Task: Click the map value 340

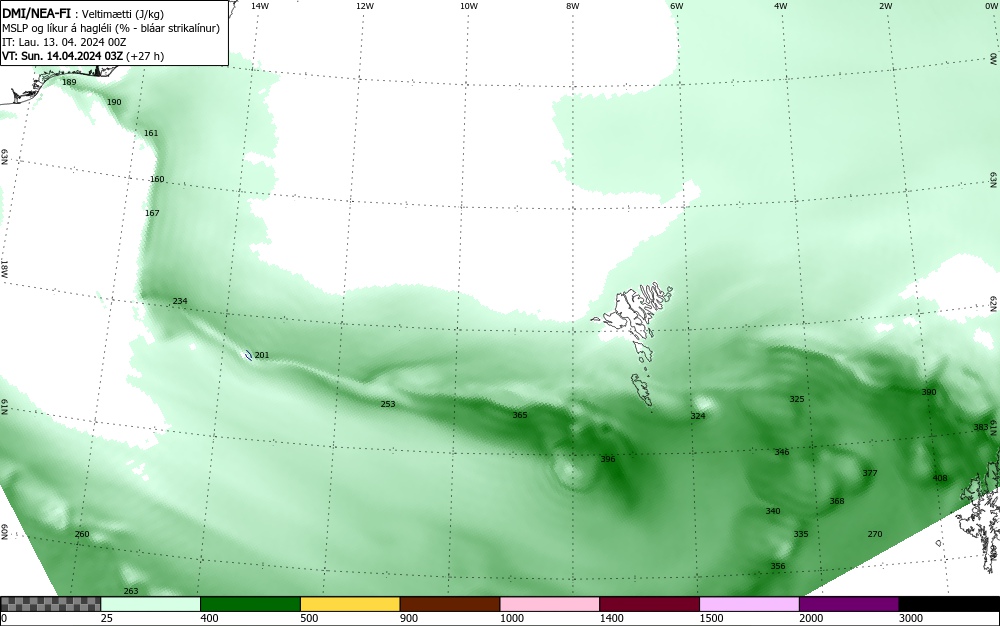Action: coord(772,511)
